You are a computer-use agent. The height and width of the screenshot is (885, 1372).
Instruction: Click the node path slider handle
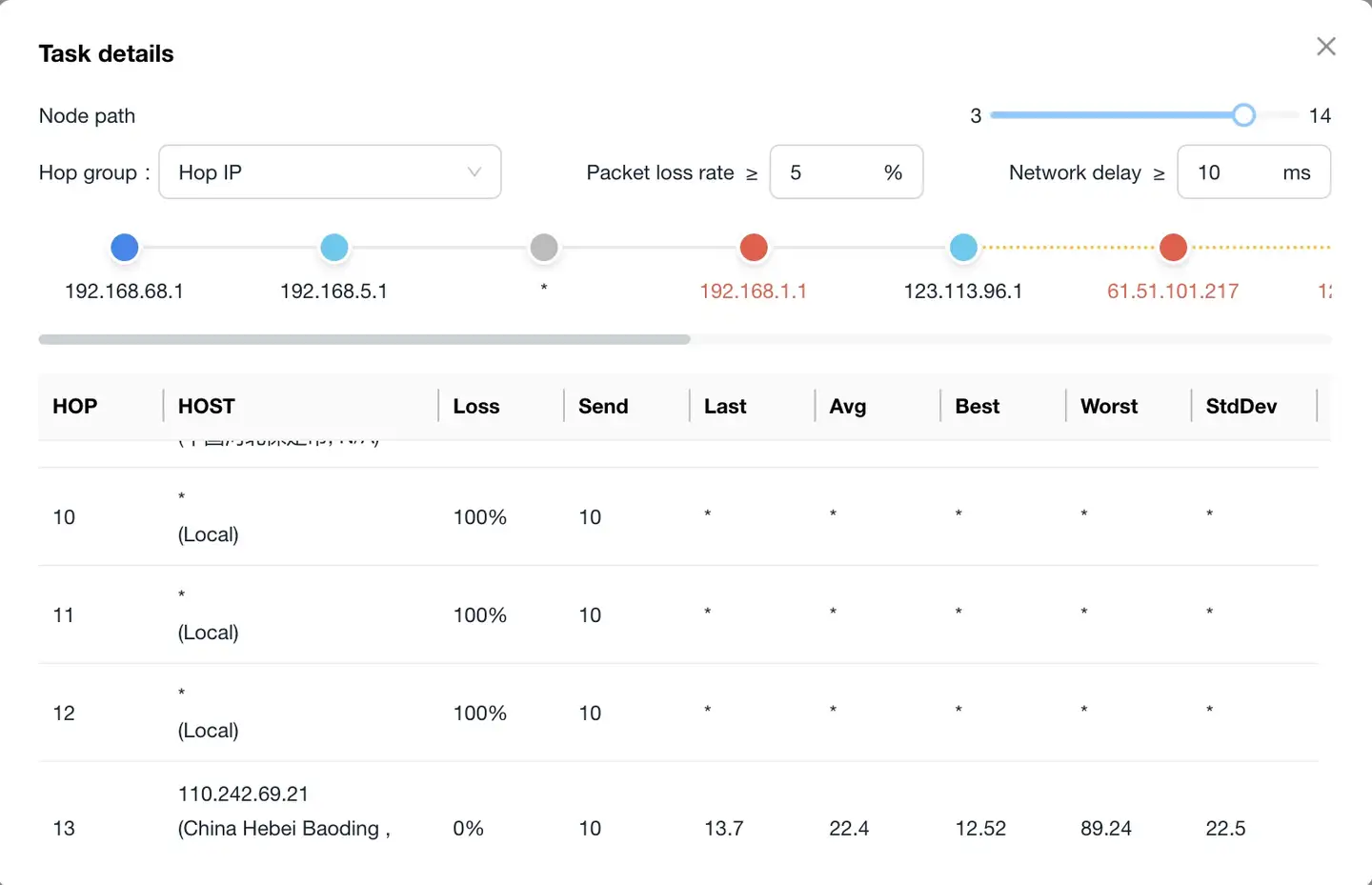click(x=1243, y=115)
